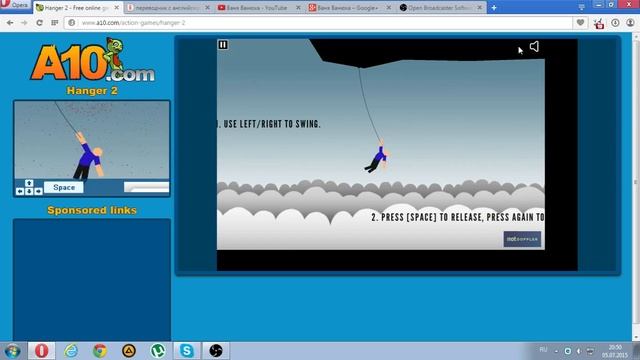Open the Windows Start menu
The height and width of the screenshot is (360, 640).
tap(12, 351)
